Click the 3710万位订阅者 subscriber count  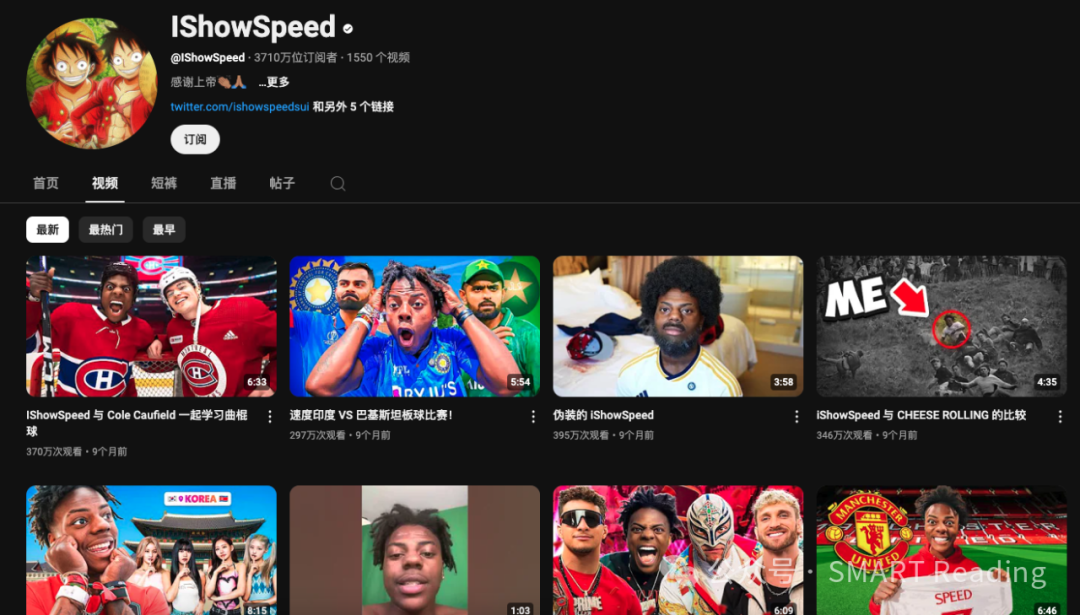[x=295, y=58]
